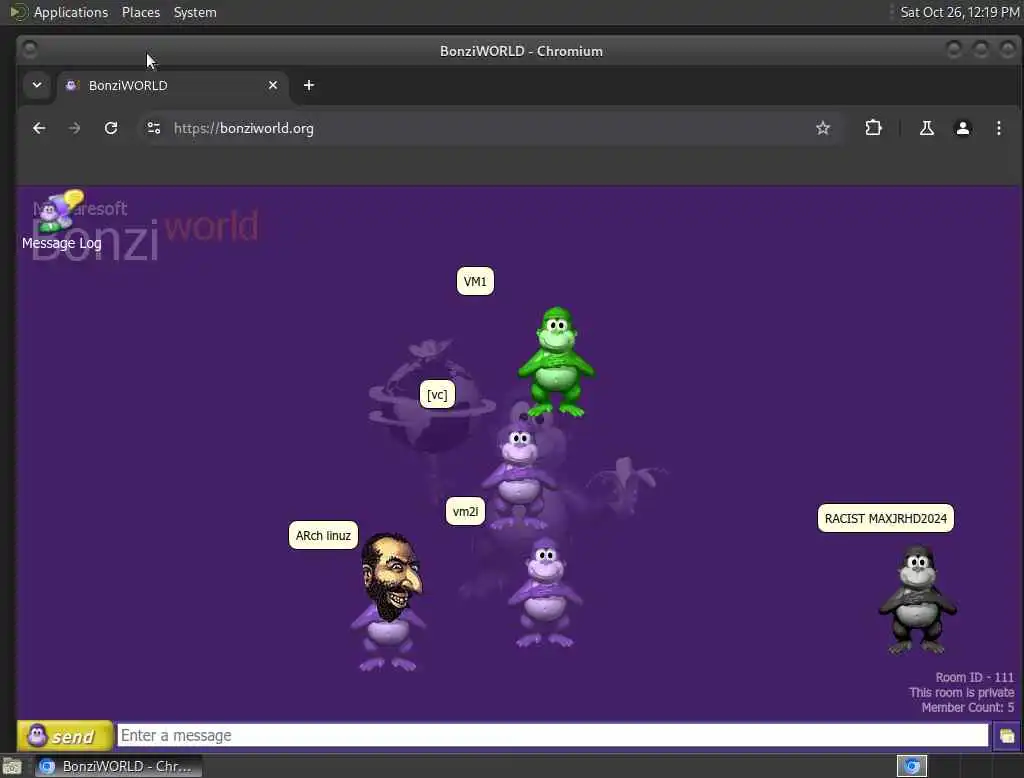
Task: Click the [vc] name label
Action: point(437,395)
